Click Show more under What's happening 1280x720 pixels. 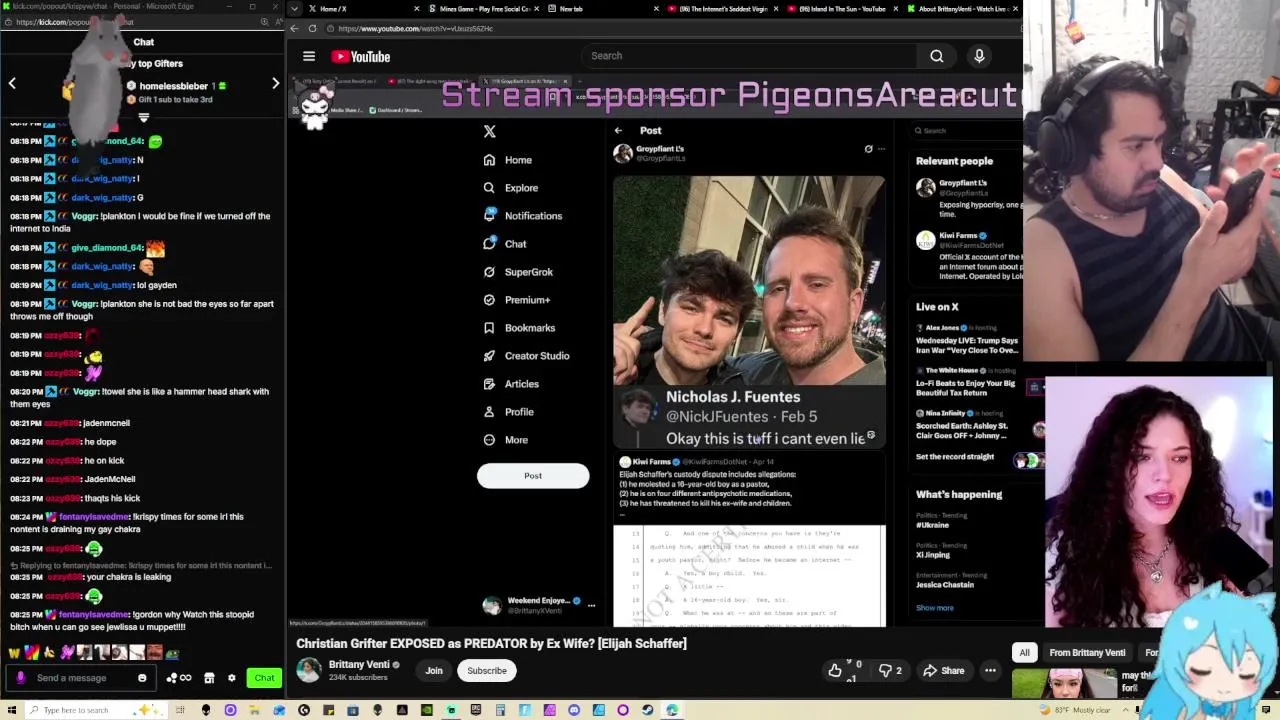point(935,608)
